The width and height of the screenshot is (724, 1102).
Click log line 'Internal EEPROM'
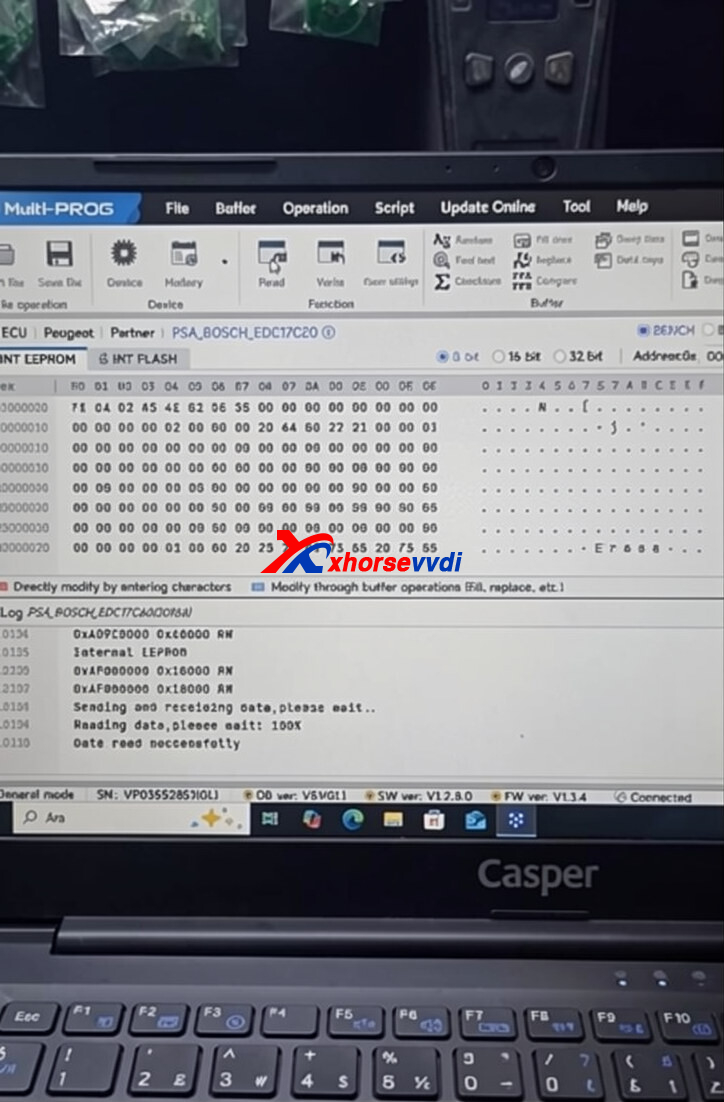click(130, 652)
